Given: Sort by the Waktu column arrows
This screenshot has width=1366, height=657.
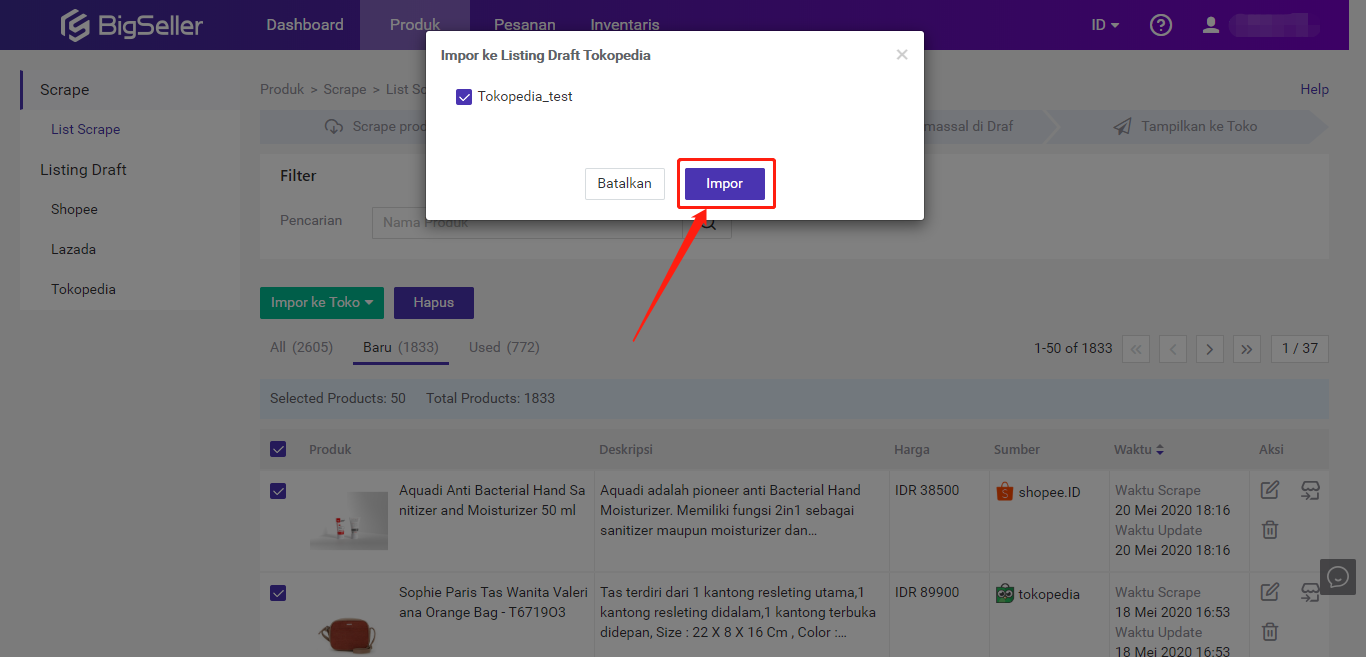Looking at the screenshot, I should (1160, 450).
